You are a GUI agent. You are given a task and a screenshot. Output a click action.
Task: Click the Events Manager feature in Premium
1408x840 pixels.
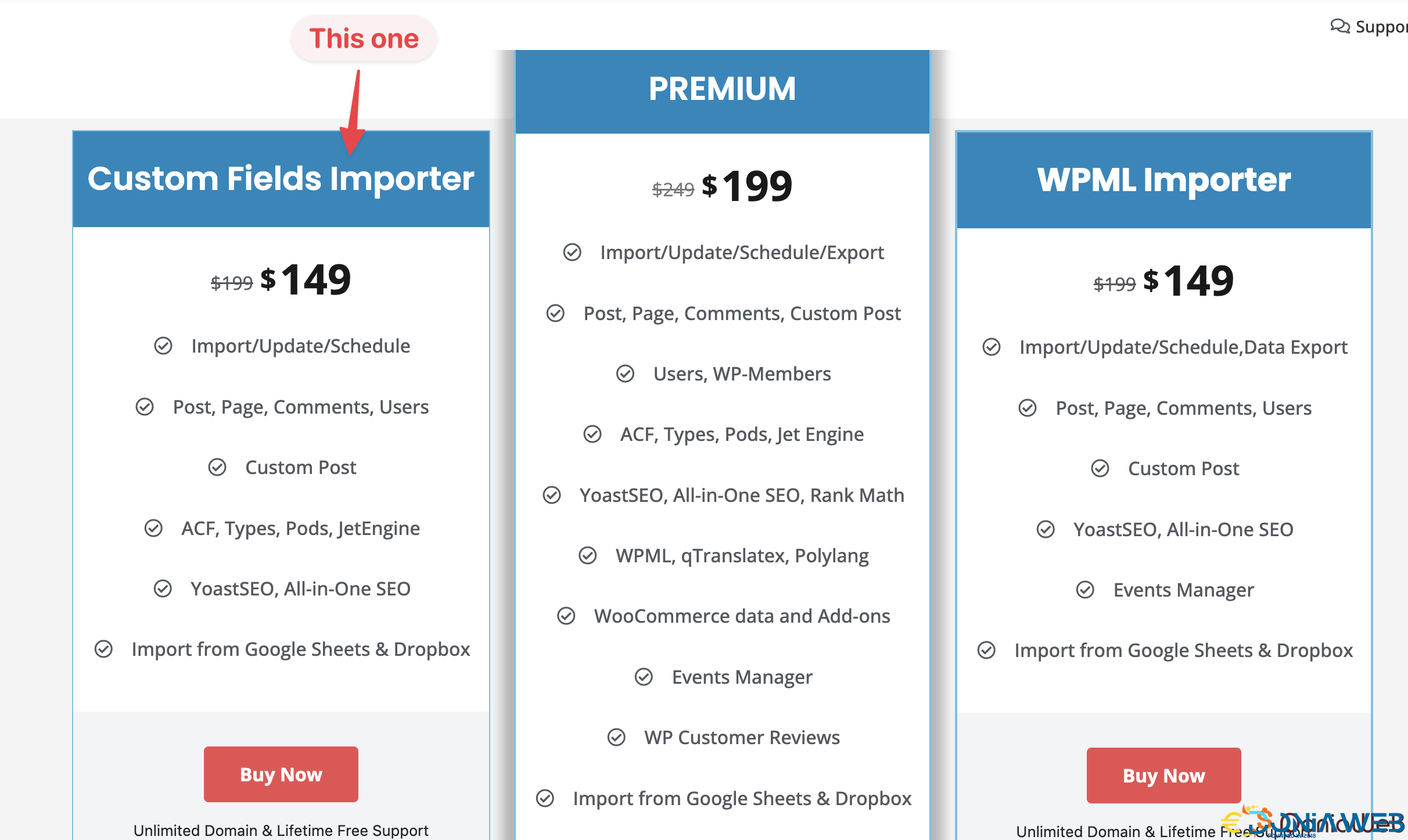[742, 677]
